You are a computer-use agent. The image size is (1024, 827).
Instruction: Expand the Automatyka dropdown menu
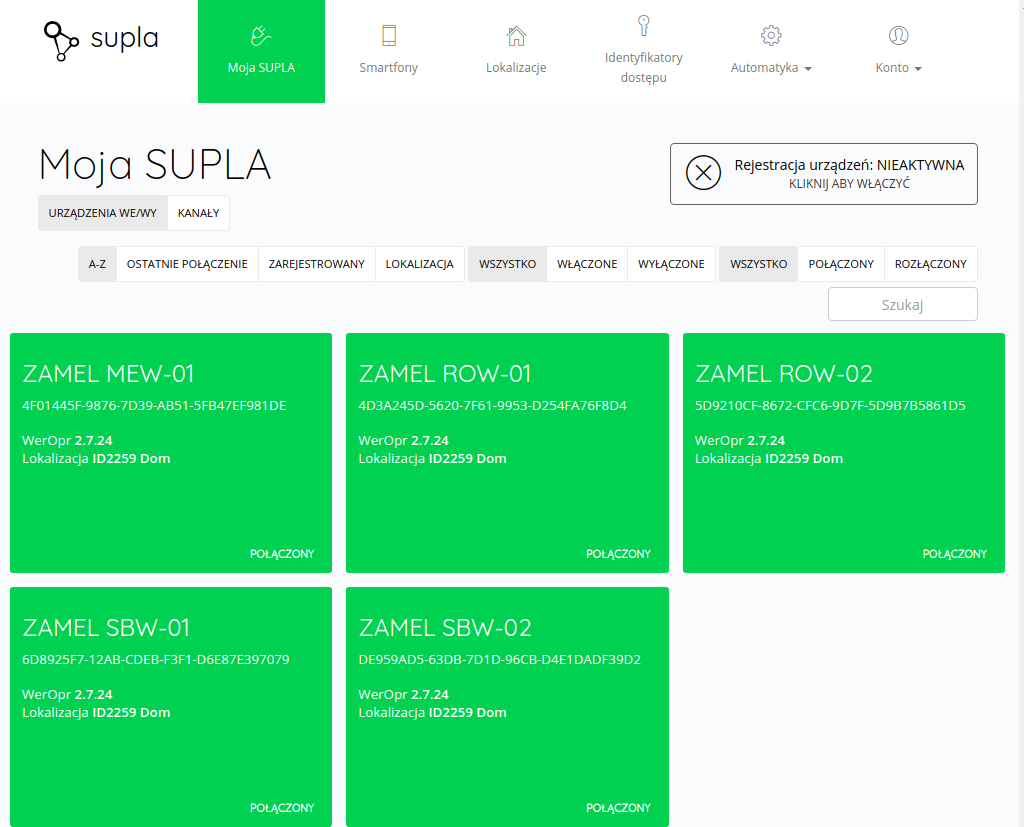click(771, 68)
